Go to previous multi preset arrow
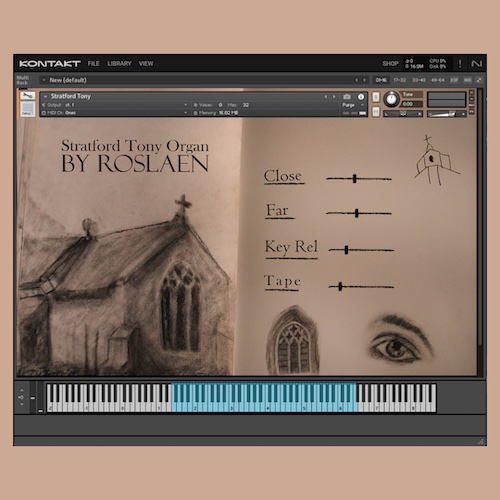The width and height of the screenshot is (500, 500). click(x=356, y=80)
